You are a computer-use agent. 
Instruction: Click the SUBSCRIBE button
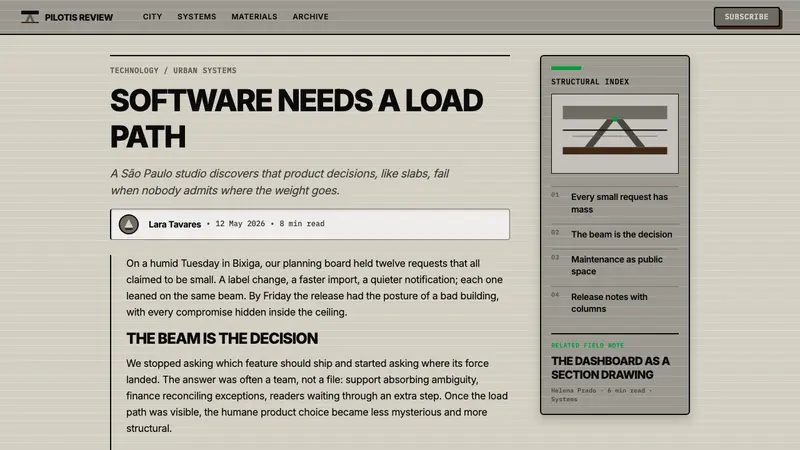(746, 17)
